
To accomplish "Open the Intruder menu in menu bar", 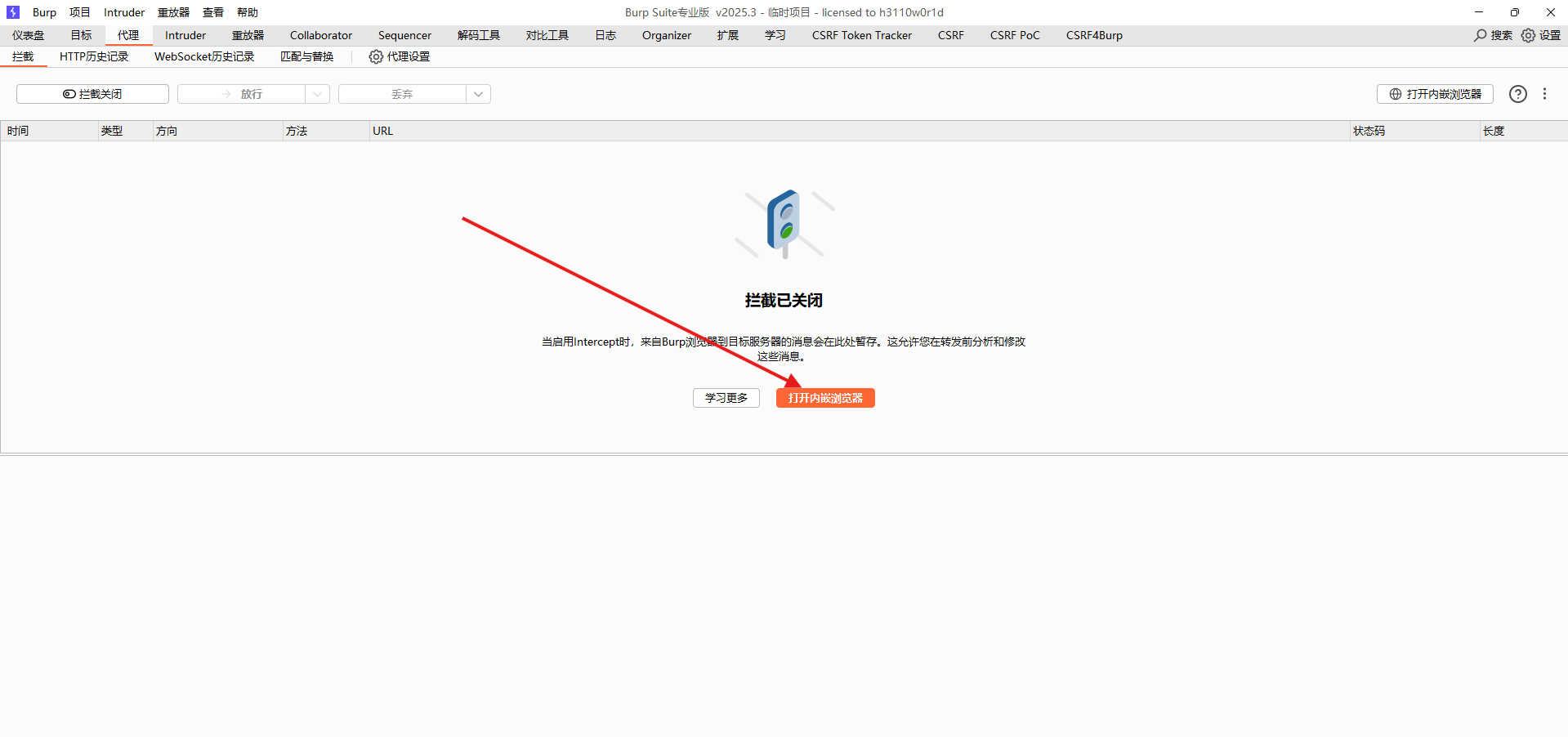I will [x=124, y=12].
